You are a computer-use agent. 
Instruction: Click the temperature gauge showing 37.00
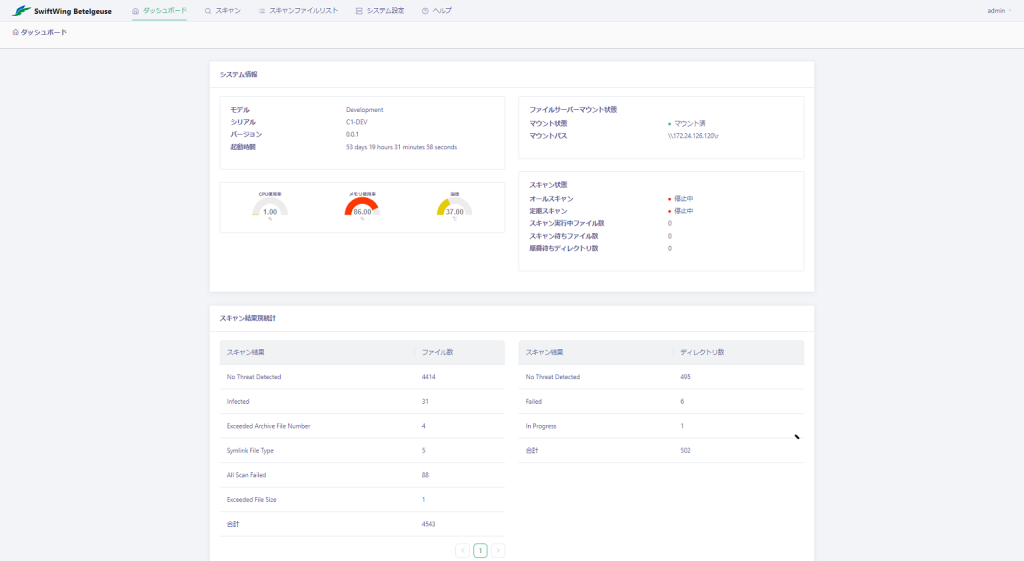455,207
